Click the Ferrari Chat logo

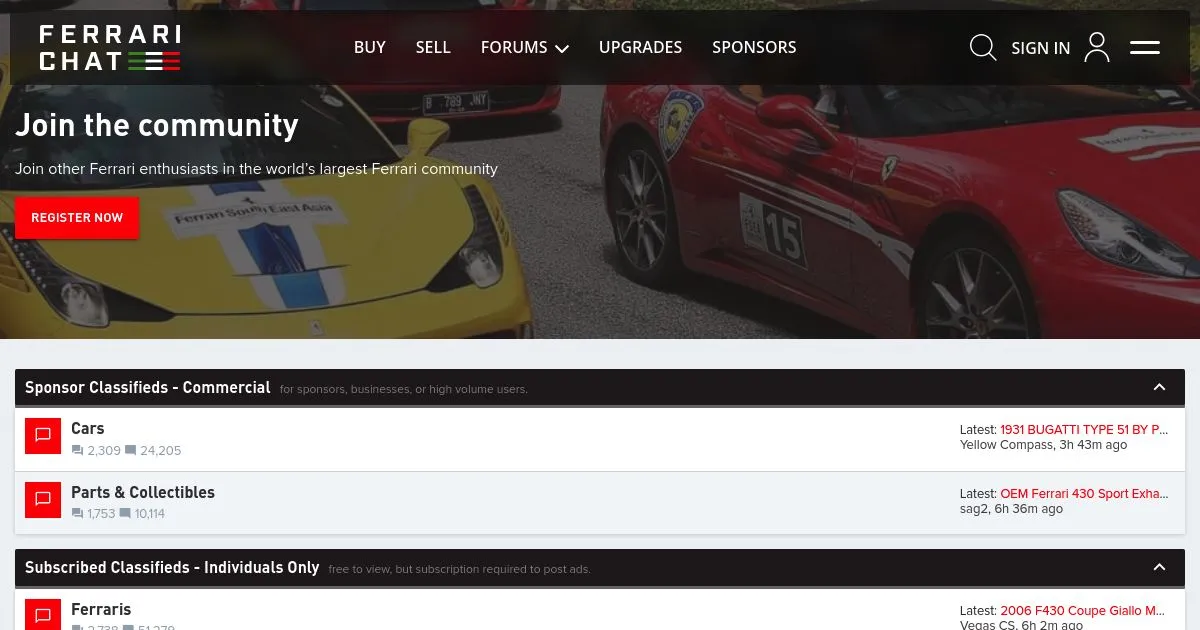(x=110, y=48)
